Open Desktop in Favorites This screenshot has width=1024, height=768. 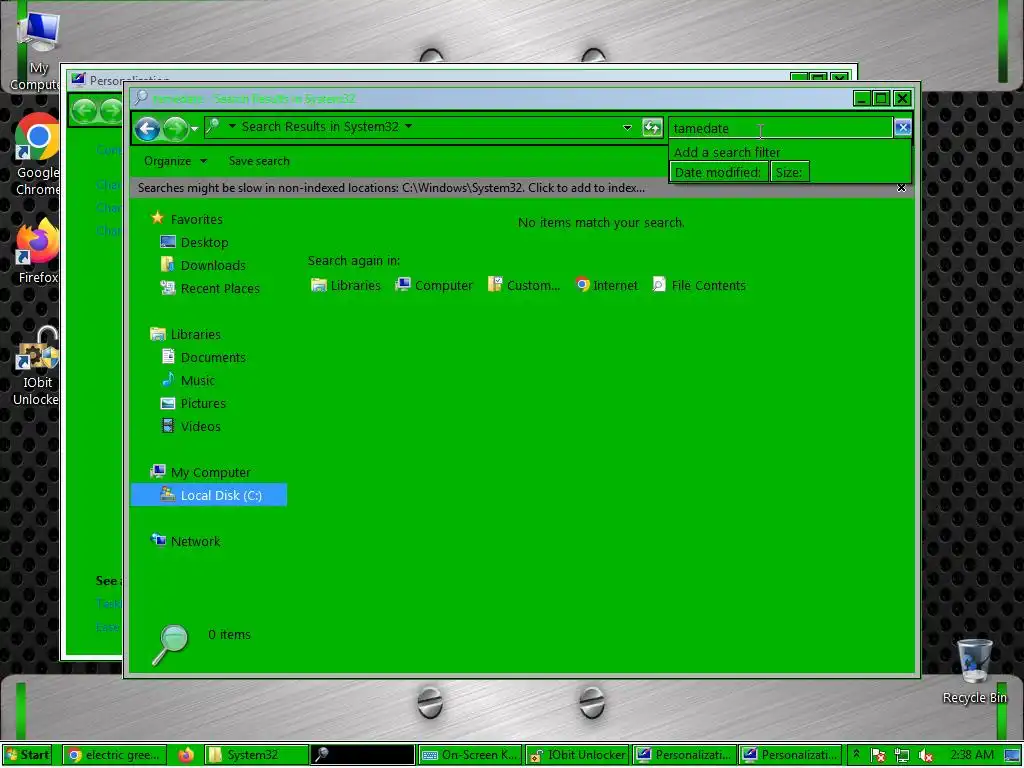[204, 242]
